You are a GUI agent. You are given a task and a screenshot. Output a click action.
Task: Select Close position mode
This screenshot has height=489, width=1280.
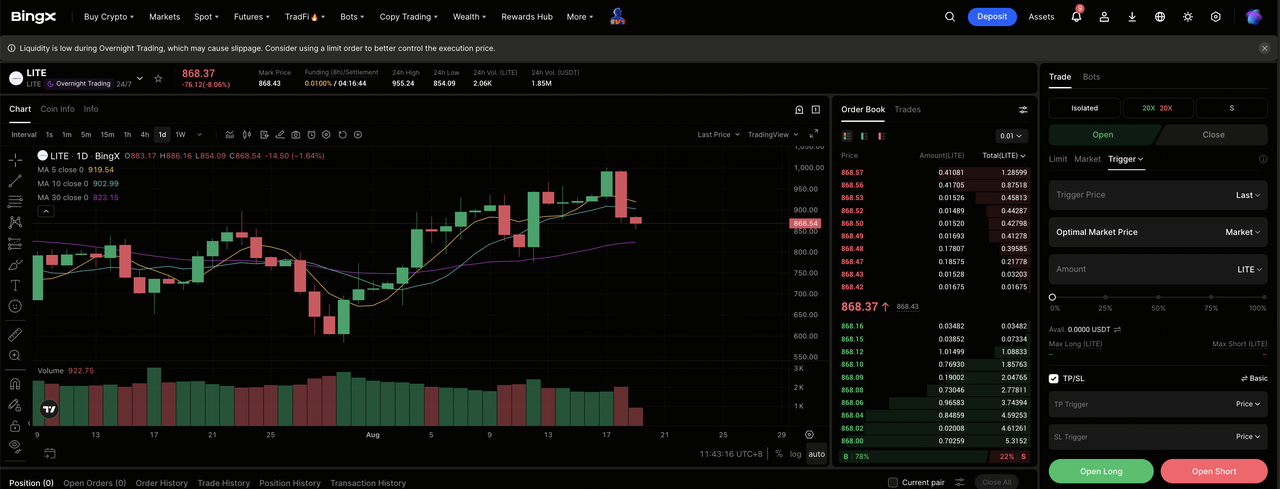1213,135
